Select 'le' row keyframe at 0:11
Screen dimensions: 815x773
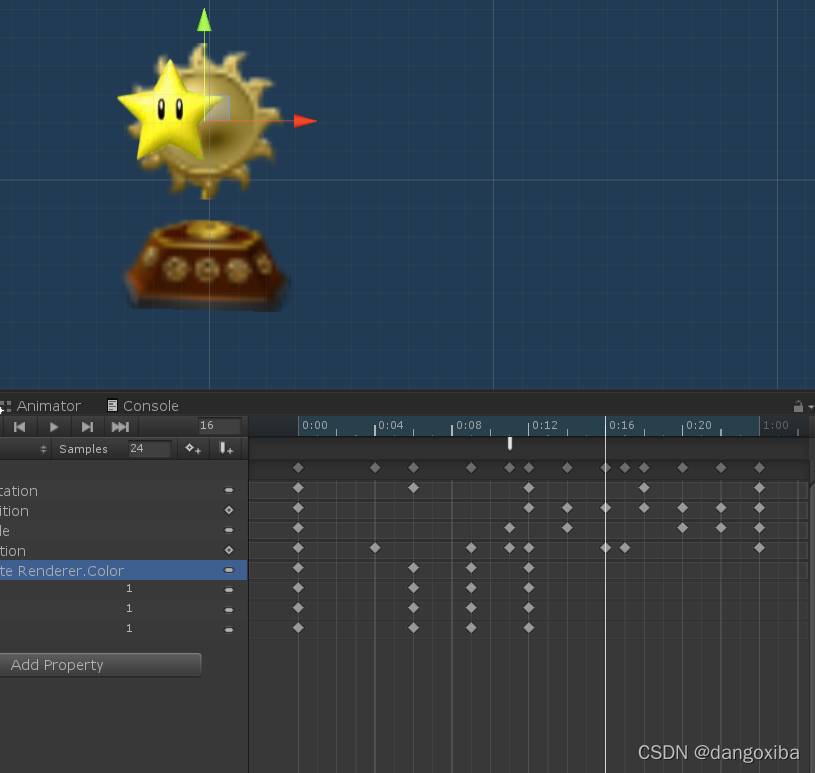509,528
